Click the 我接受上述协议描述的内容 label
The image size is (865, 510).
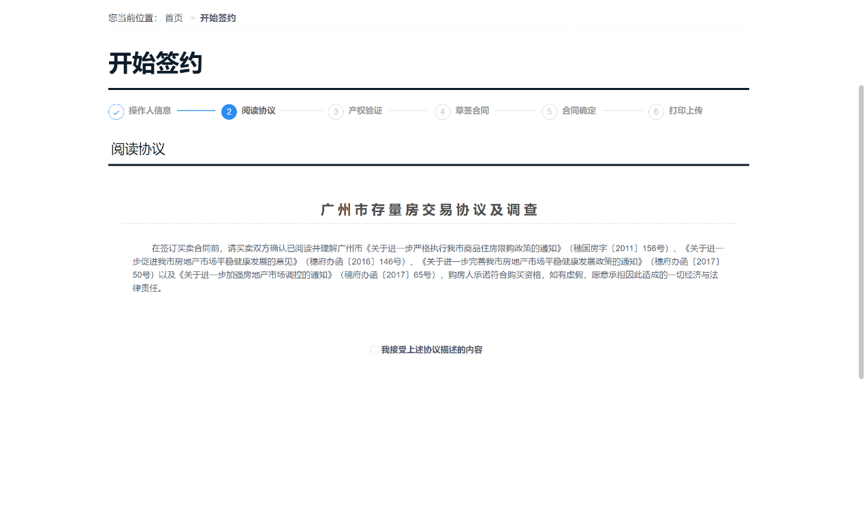(x=432, y=350)
